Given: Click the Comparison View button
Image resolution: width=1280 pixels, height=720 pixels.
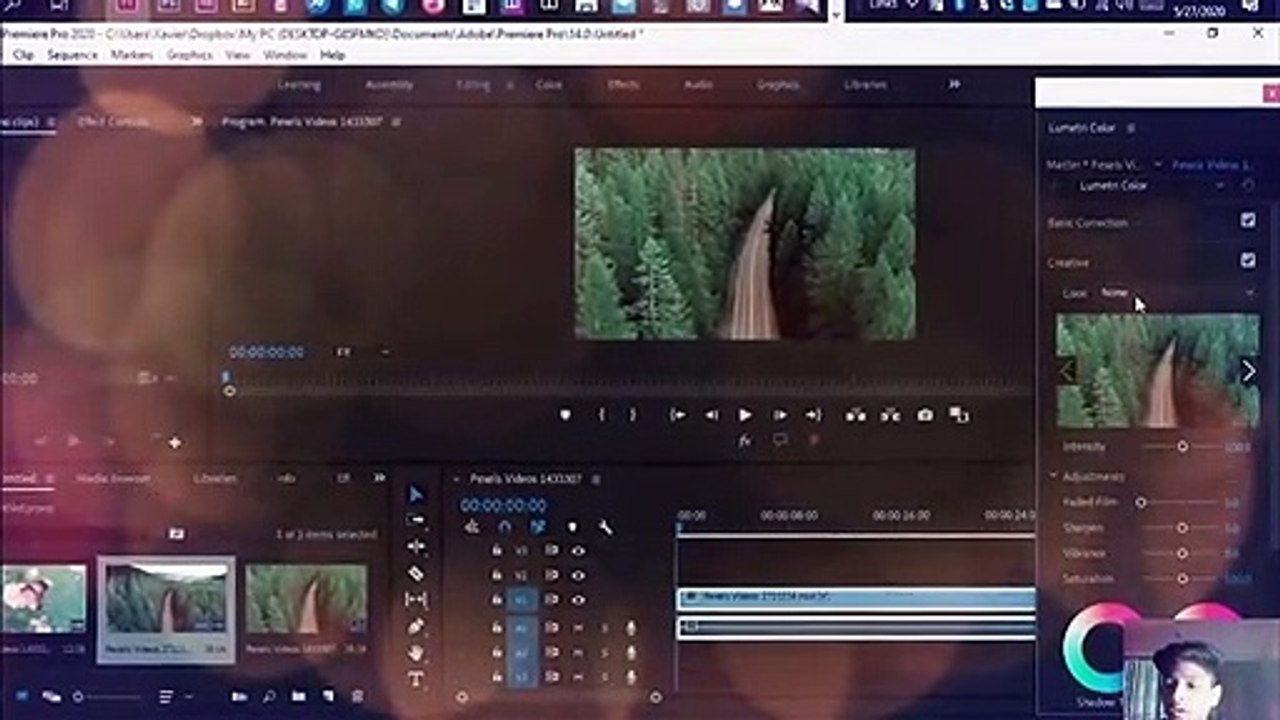Looking at the screenshot, I should point(959,415).
